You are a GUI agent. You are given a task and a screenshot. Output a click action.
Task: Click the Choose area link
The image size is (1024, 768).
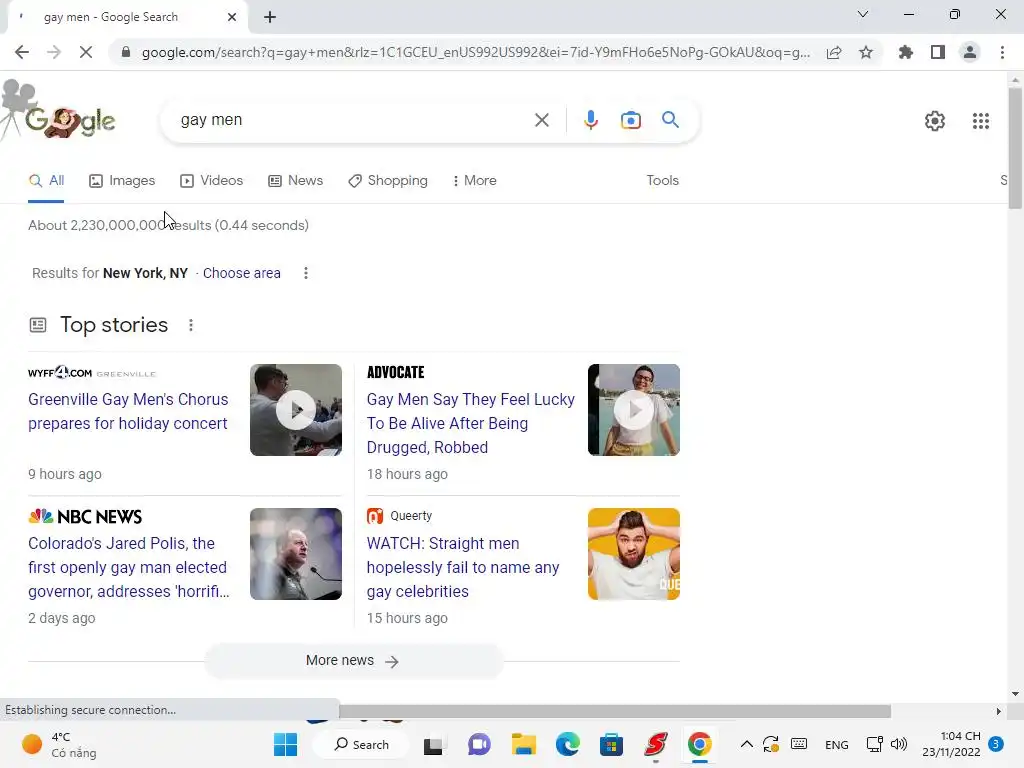[x=242, y=273]
